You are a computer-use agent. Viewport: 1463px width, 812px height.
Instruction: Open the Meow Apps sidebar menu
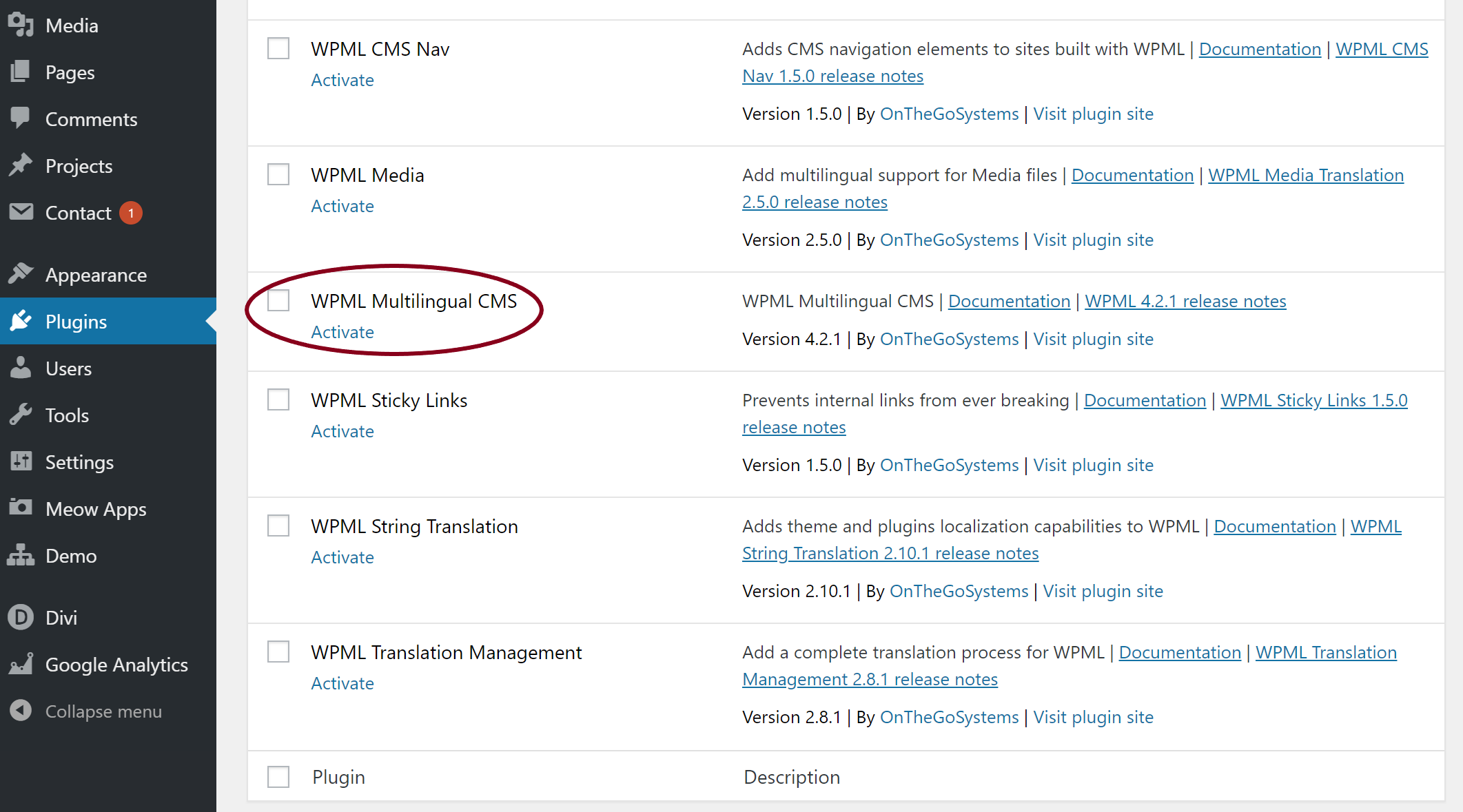point(96,509)
